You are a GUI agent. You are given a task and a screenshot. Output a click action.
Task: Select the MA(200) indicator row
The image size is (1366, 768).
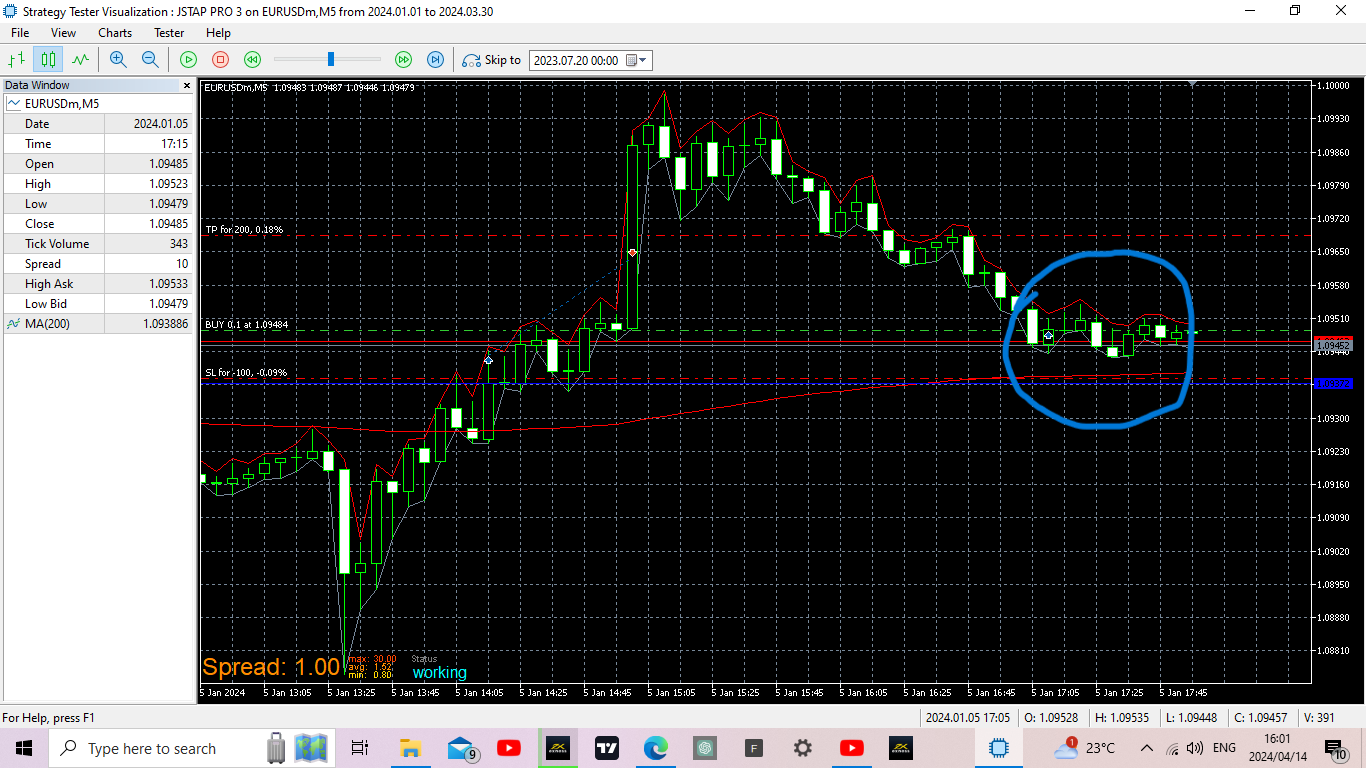99,324
